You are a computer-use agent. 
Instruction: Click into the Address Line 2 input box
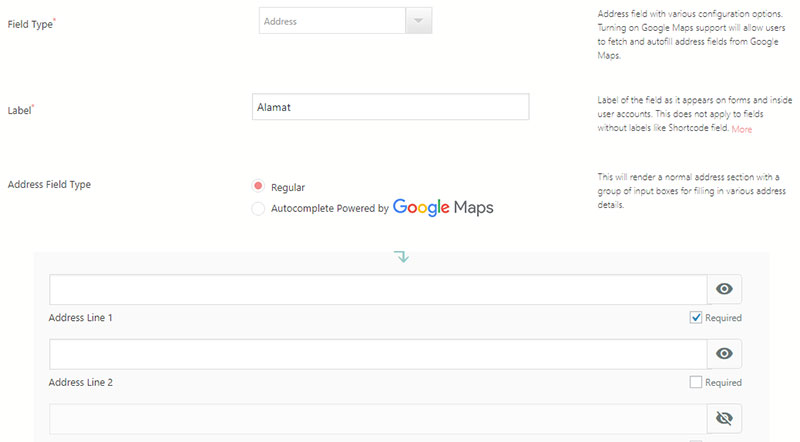pos(378,354)
